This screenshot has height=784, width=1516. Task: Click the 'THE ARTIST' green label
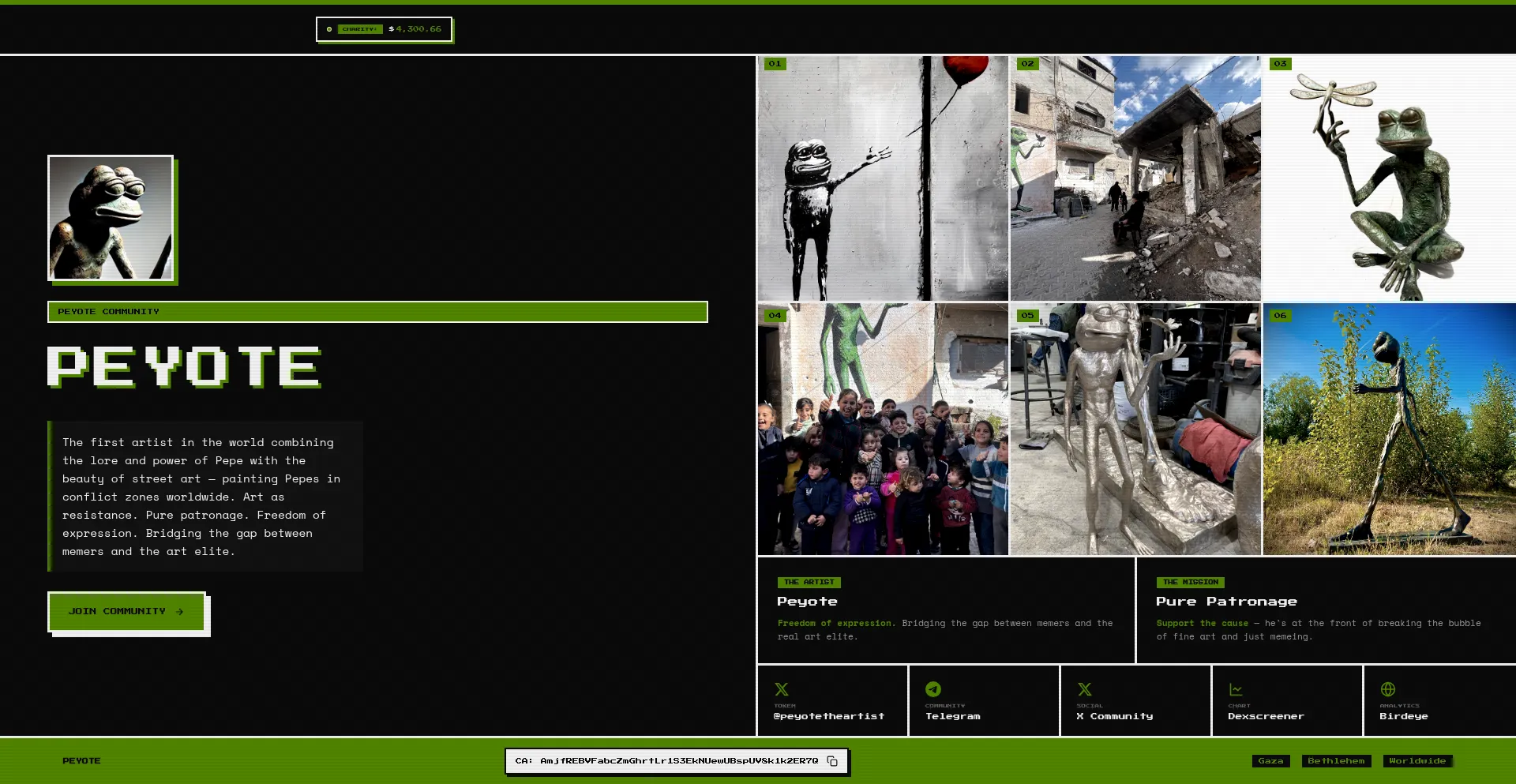[809, 583]
